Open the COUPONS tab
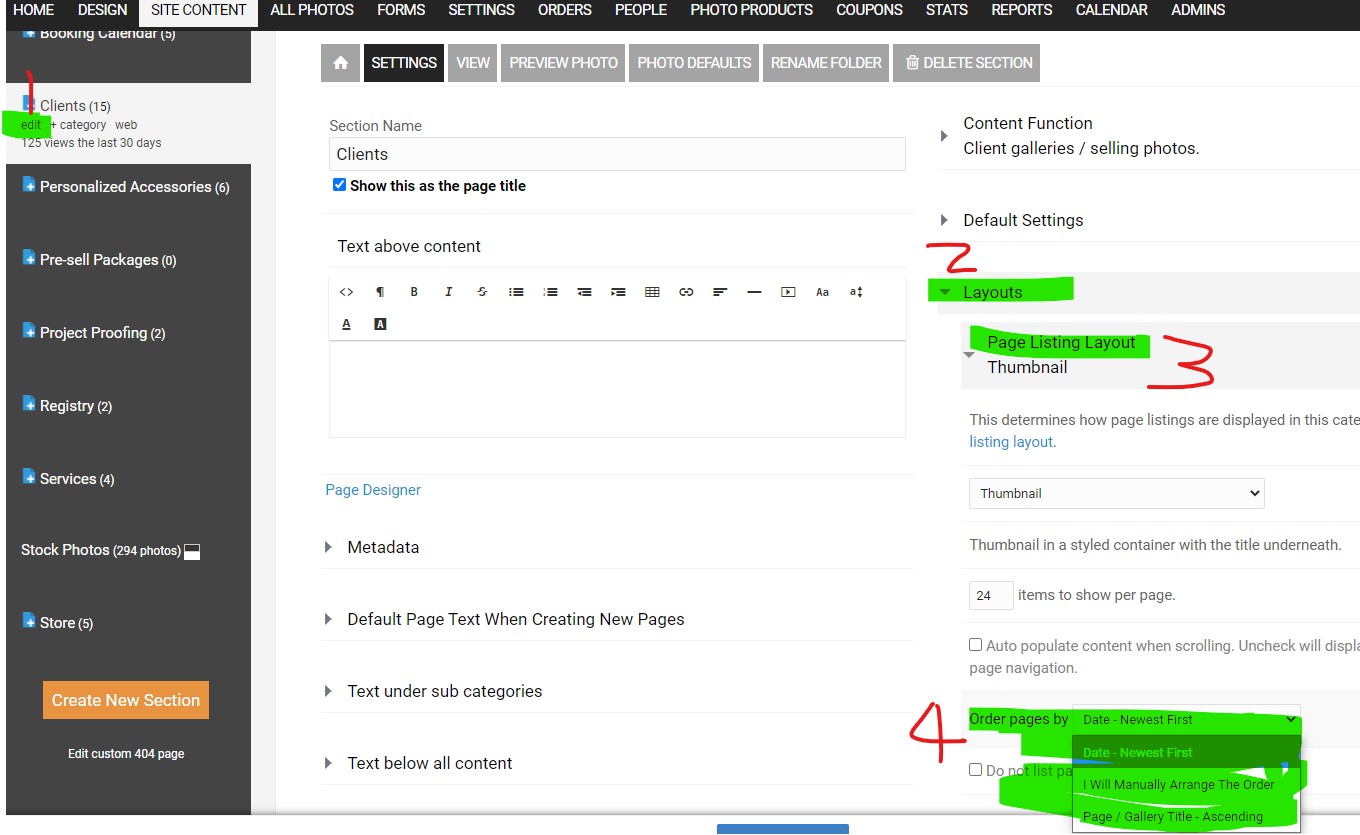Viewport: 1360px width, 835px height. [870, 10]
